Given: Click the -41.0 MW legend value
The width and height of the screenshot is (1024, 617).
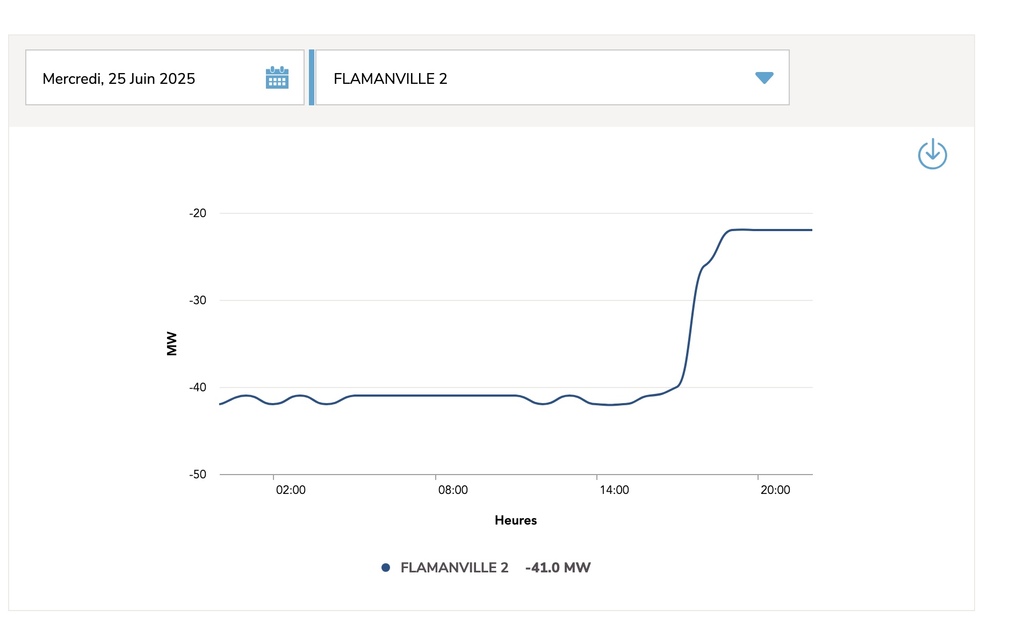Looking at the screenshot, I should point(558,567).
